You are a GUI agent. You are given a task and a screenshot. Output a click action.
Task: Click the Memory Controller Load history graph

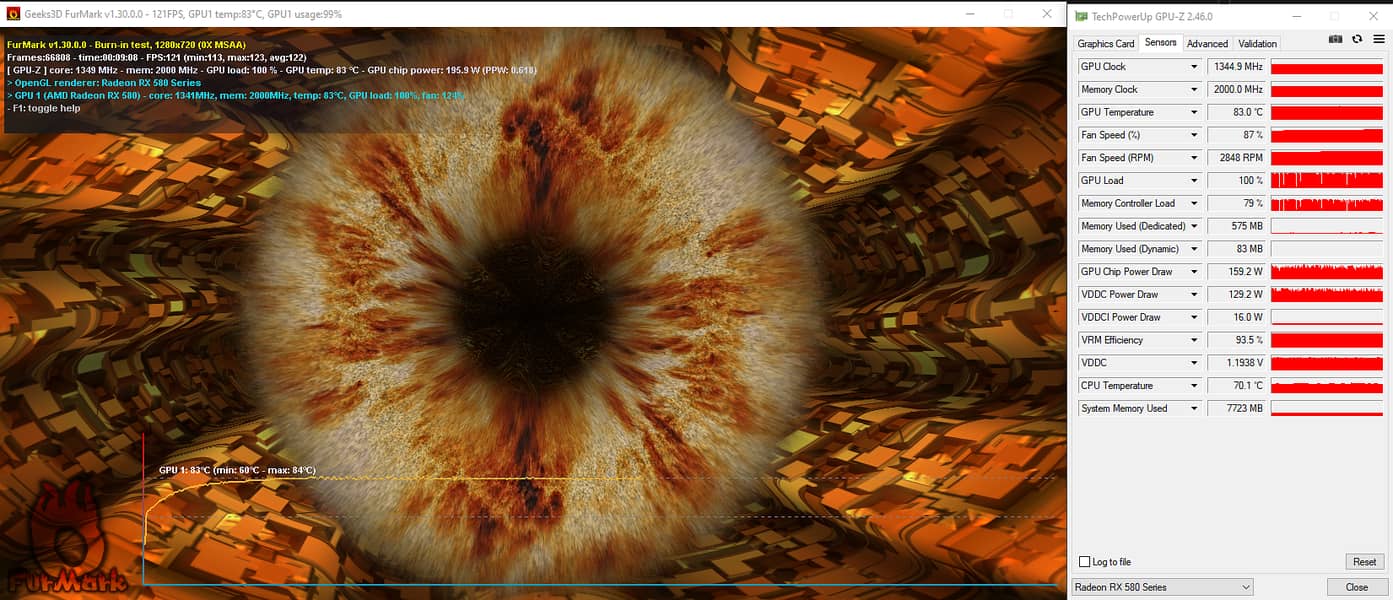1328,204
